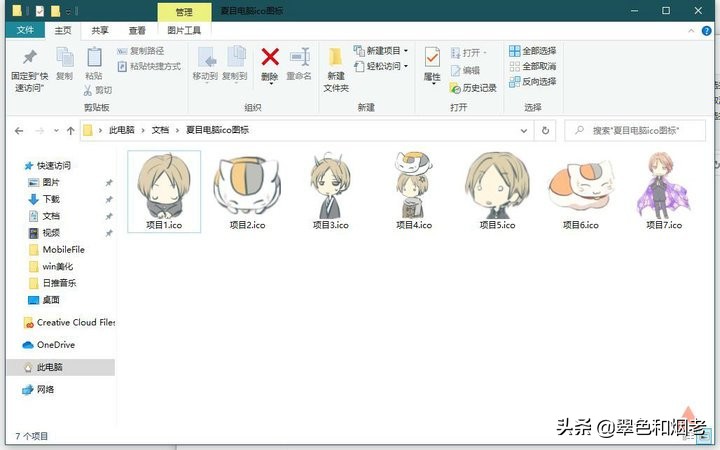This screenshot has height=450, width=720.
Task: Switch to the View (查看) tab
Action: pos(137,30)
